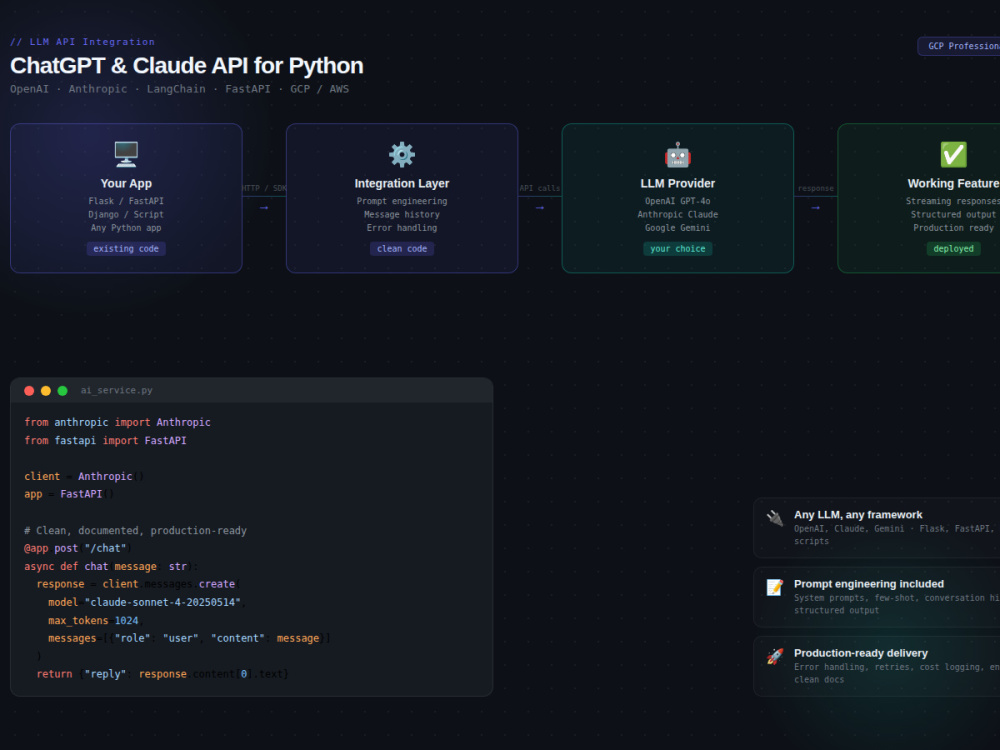Click the client = Anthropic() code line
Image resolution: width=1000 pixels, height=750 pixels.
(84, 476)
